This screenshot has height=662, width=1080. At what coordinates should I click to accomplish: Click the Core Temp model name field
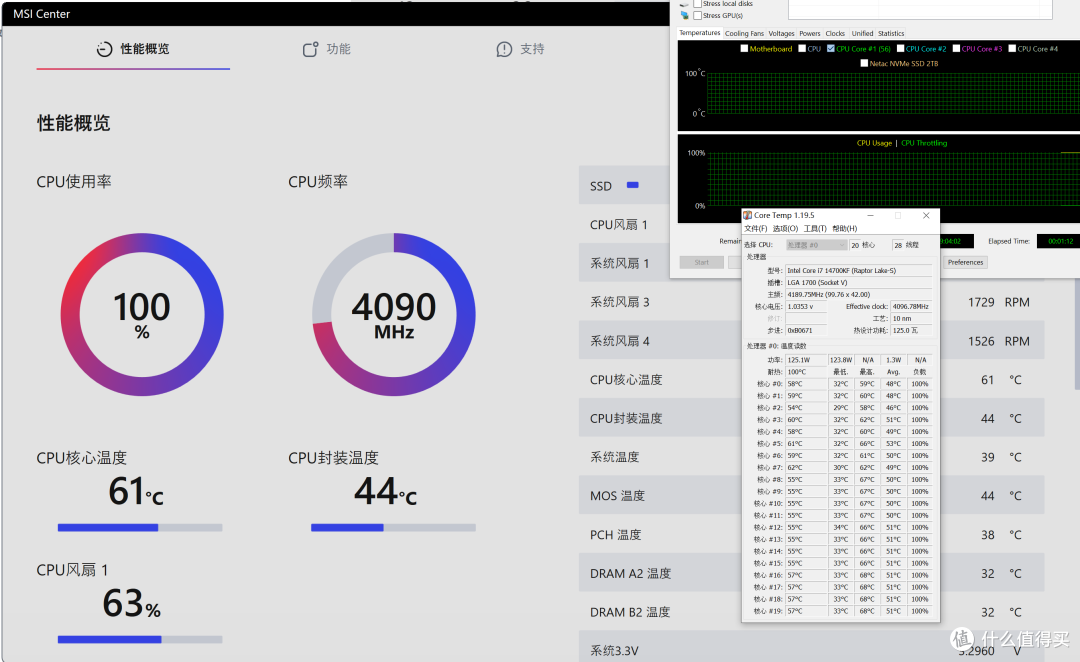tap(859, 271)
